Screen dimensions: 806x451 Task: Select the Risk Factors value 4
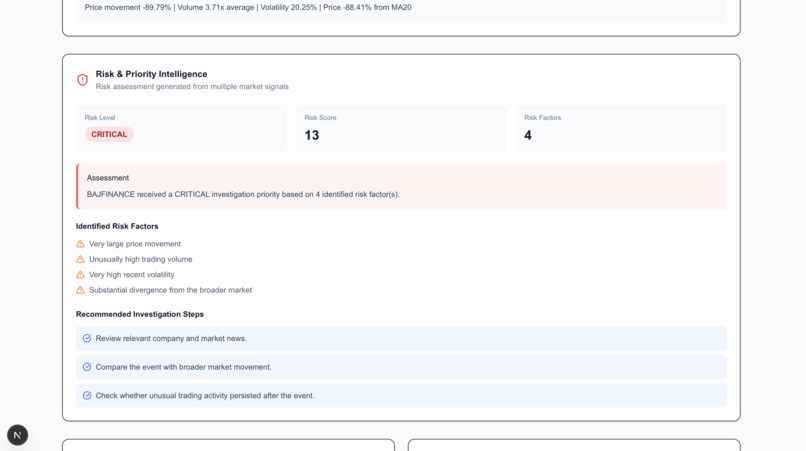(528, 135)
